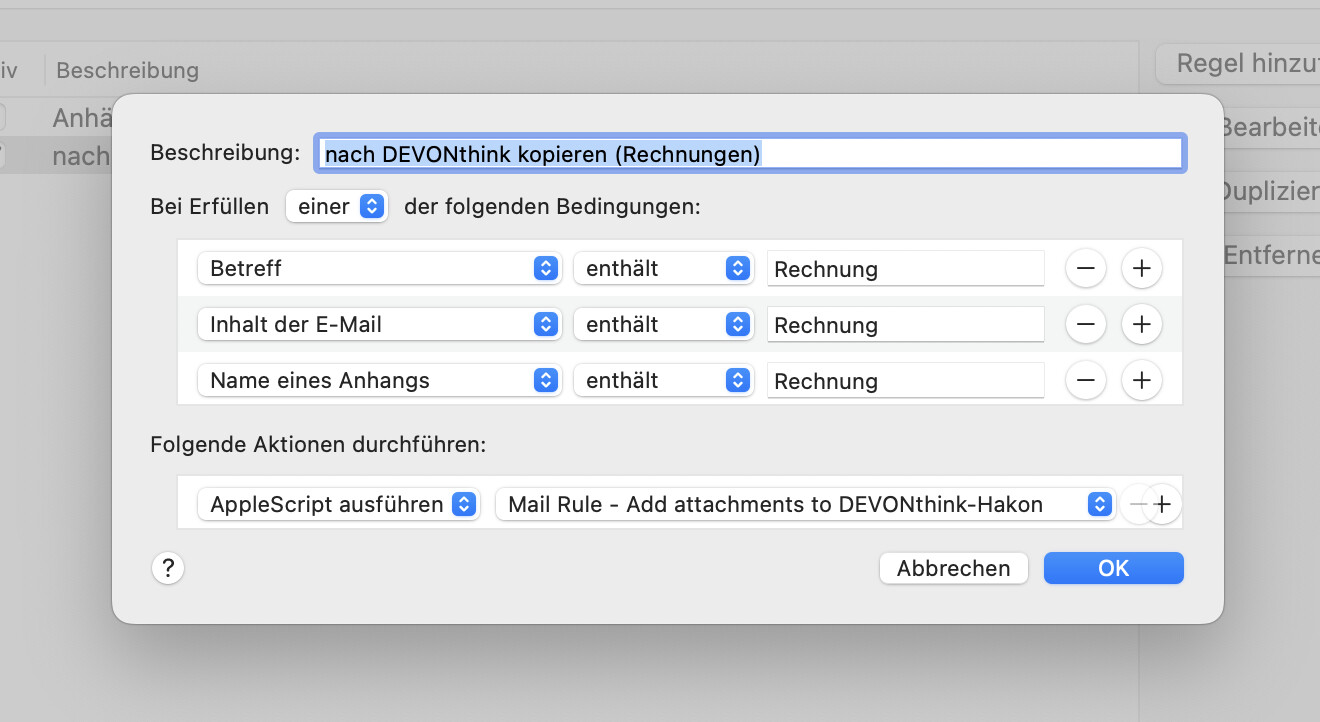Open 'enthält' operator dropdown in Betreff row
Image resolution: width=1320 pixels, height=722 pixels.
(663, 268)
